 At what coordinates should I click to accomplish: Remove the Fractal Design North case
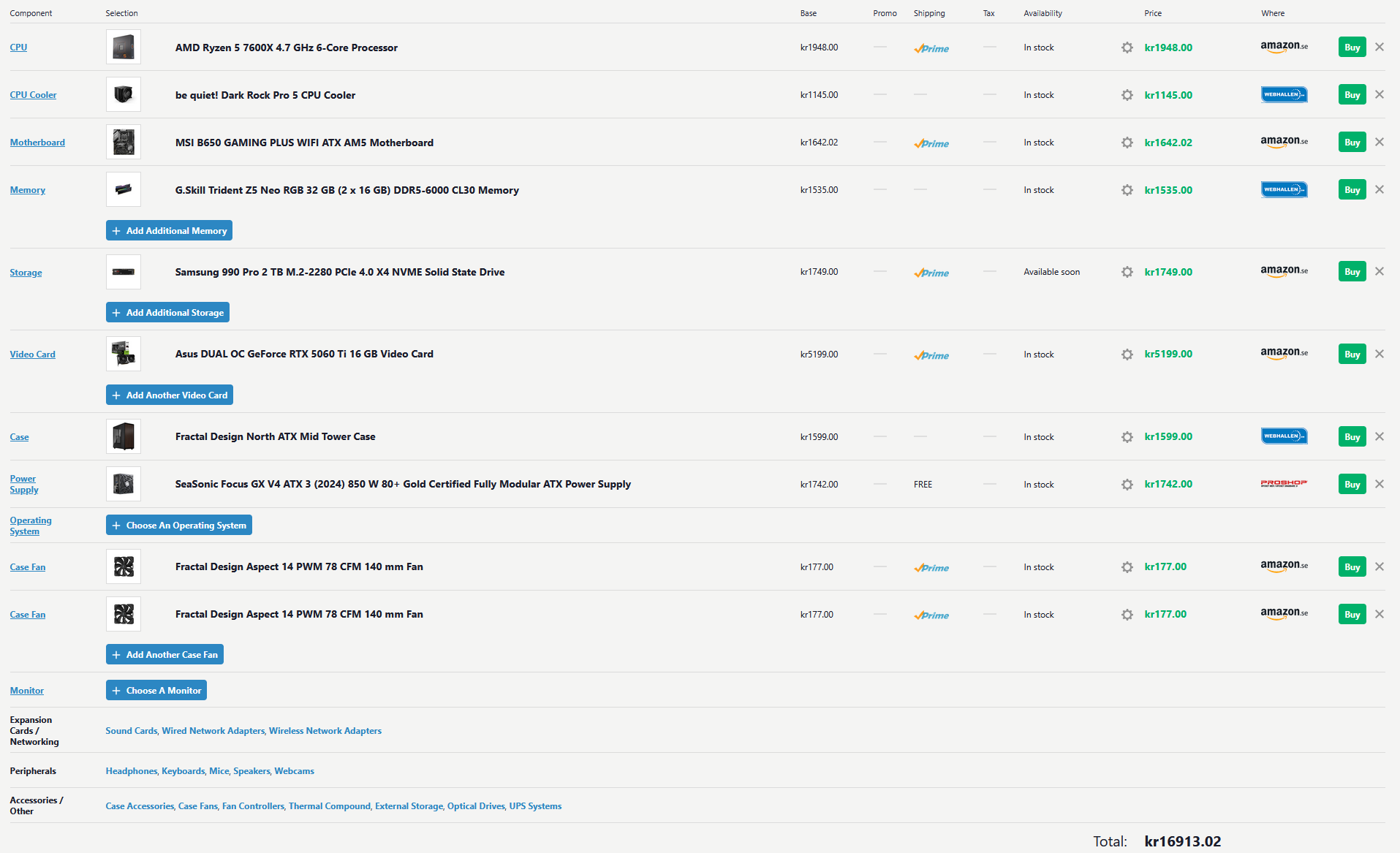(1380, 436)
